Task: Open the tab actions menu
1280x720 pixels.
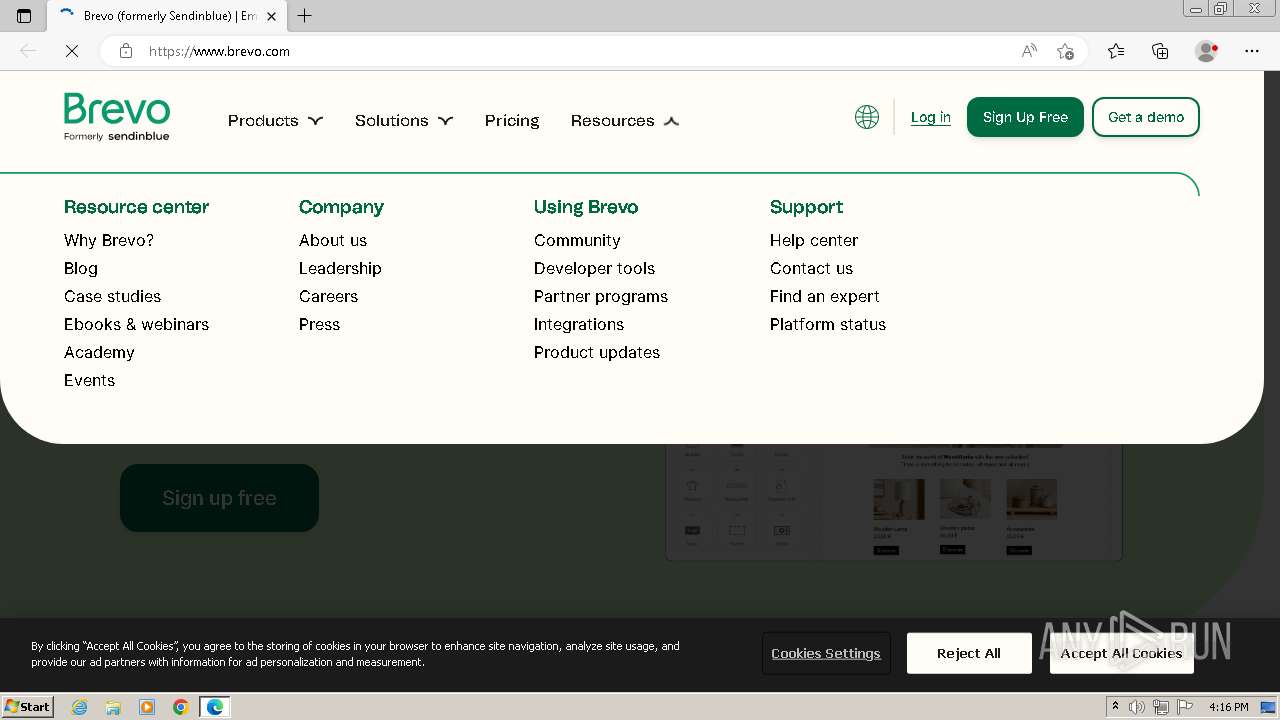Action: pos(24,16)
